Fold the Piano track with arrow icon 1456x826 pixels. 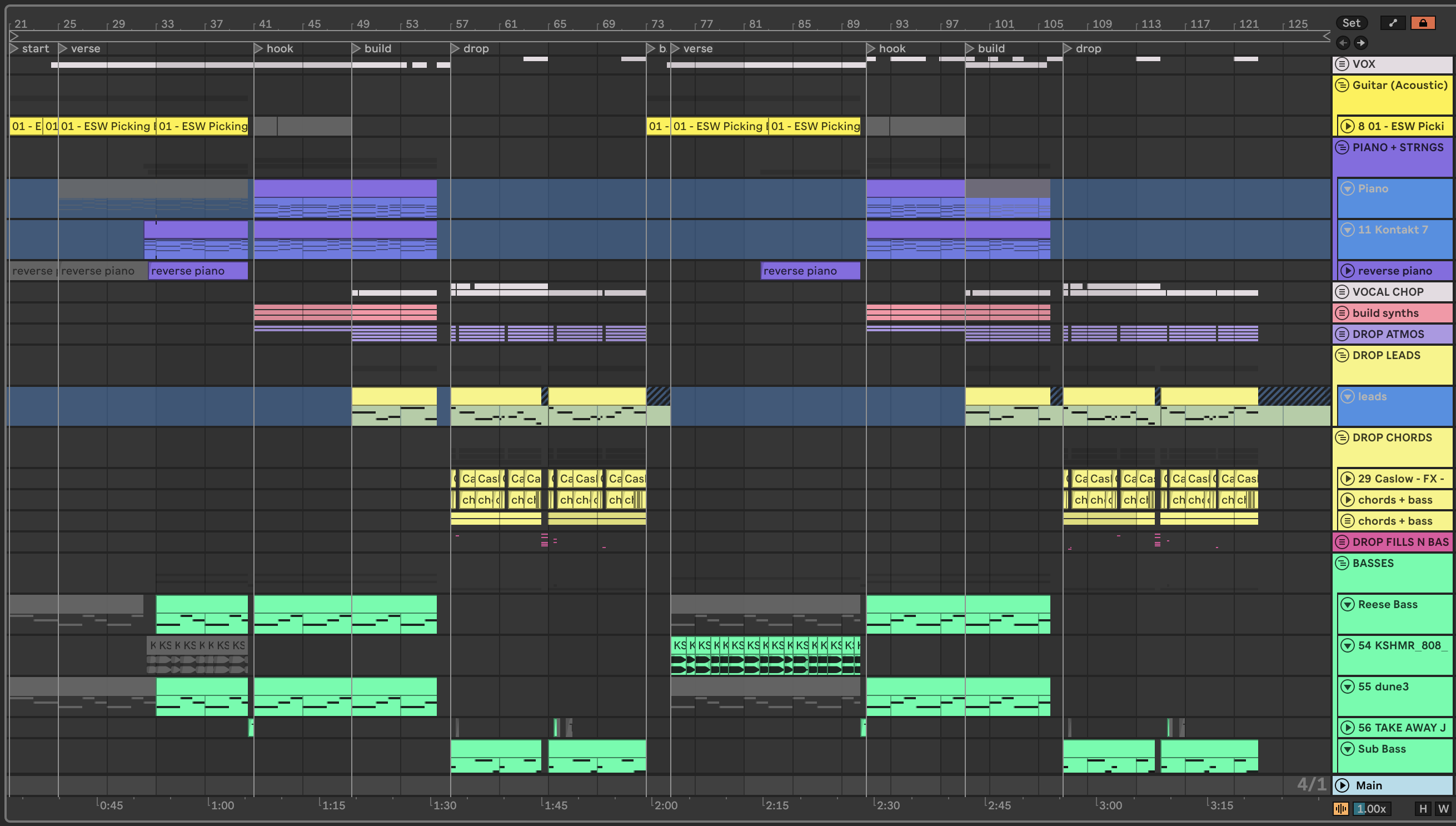[x=1347, y=188]
